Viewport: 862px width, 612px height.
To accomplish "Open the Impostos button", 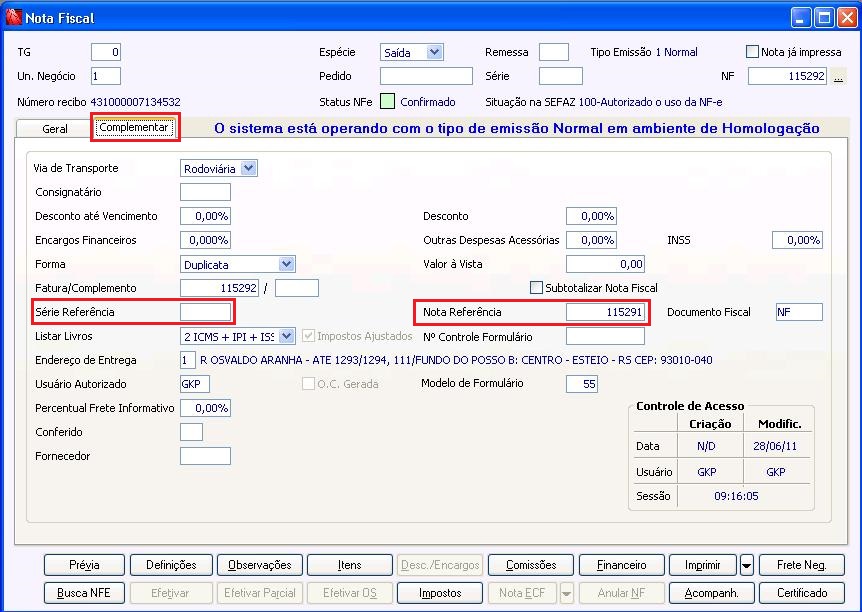I will pyautogui.click(x=440, y=593).
